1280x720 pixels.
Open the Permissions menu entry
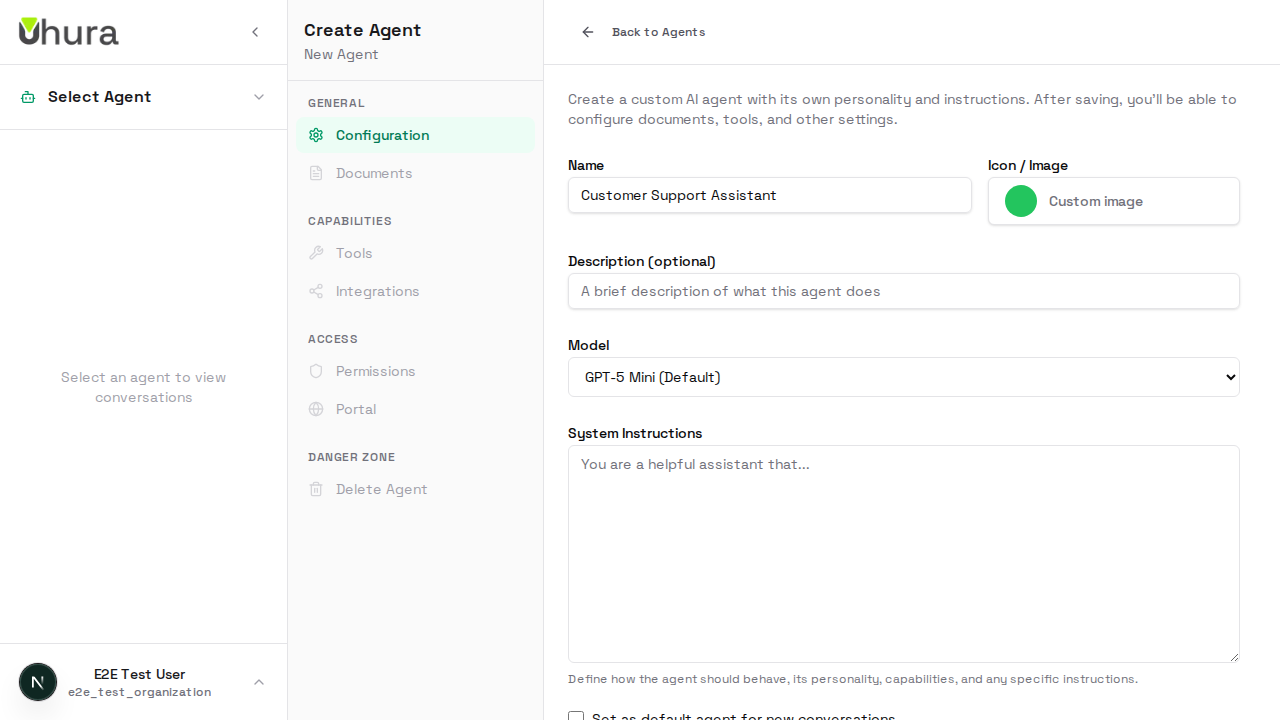[375, 371]
